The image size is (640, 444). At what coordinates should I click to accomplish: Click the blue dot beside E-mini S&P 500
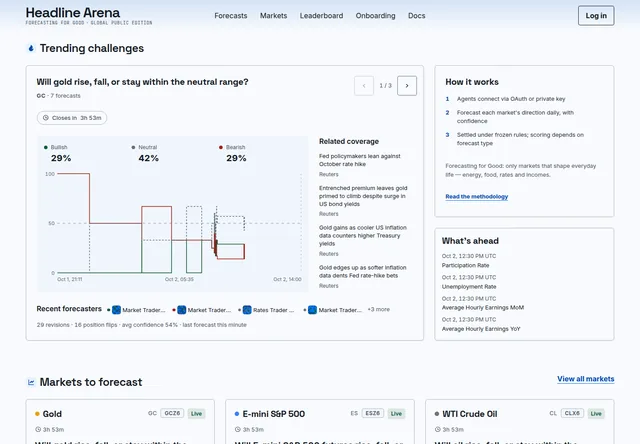coord(237,414)
